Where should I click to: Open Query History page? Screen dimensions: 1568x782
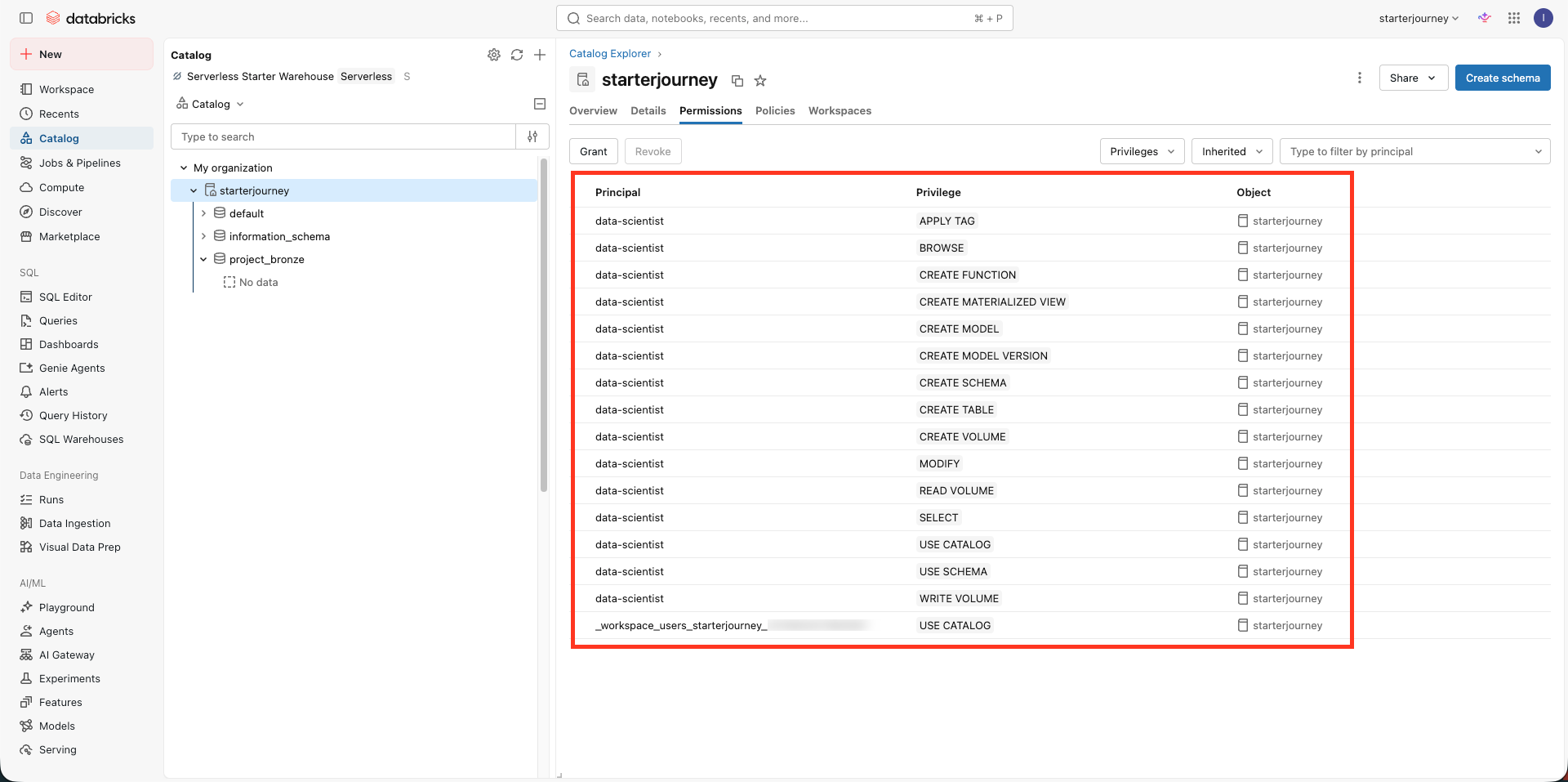[x=73, y=415]
